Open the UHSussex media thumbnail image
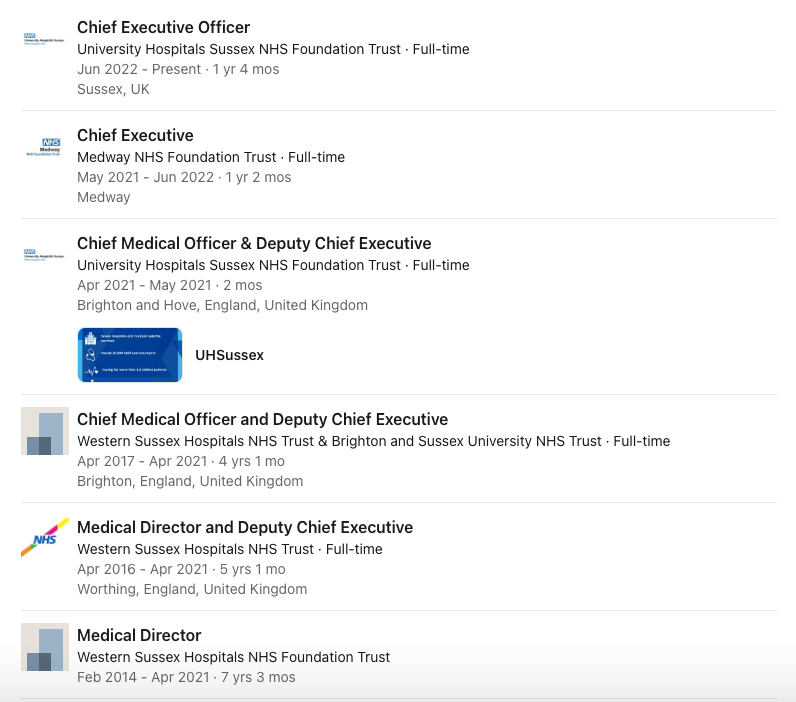Image resolution: width=796 pixels, height=702 pixels. pos(130,355)
